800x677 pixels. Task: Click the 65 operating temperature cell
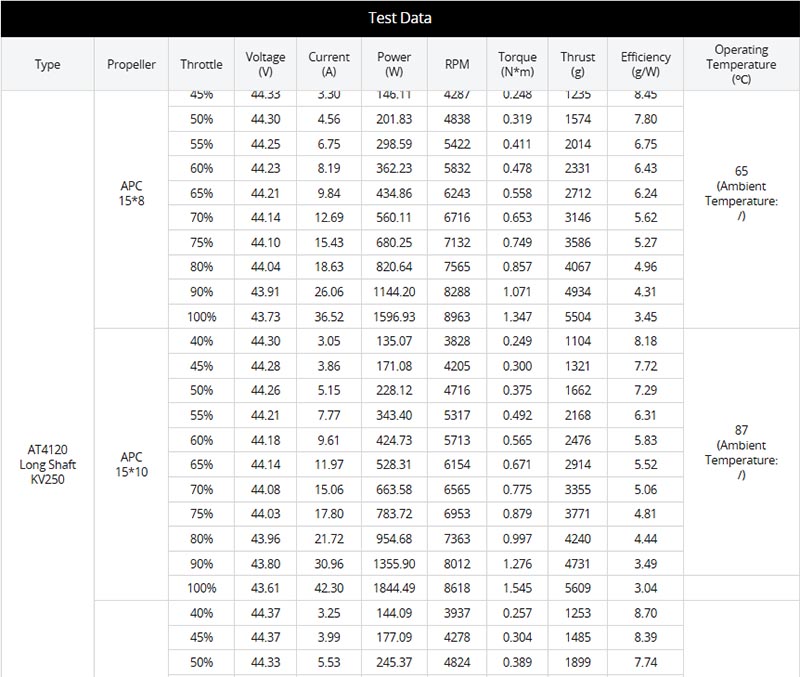tap(741, 193)
